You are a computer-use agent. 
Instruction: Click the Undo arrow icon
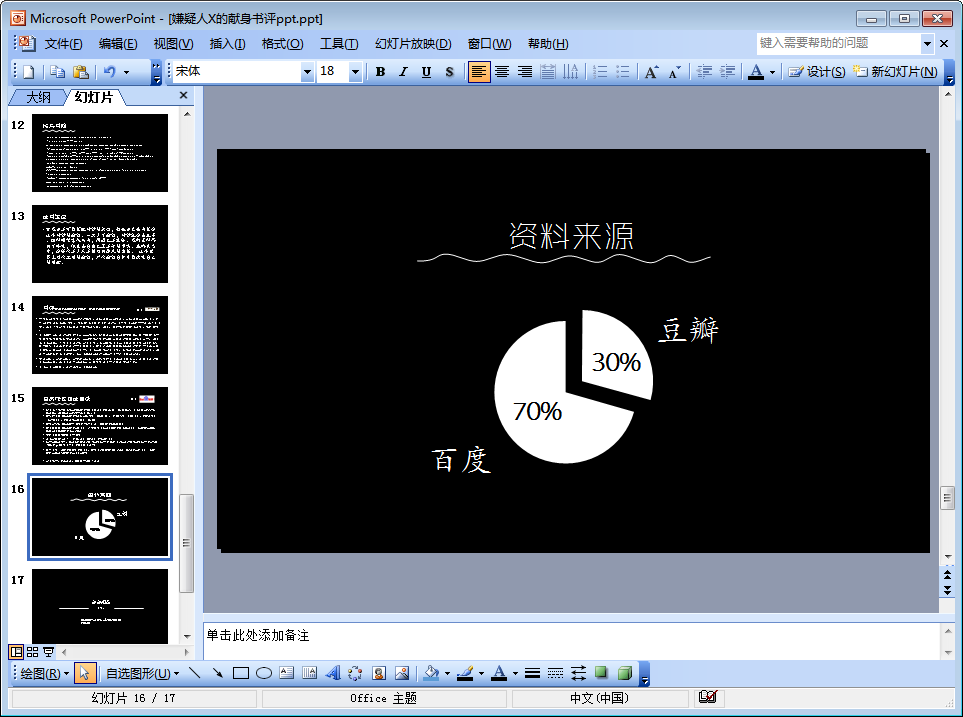click(x=109, y=72)
